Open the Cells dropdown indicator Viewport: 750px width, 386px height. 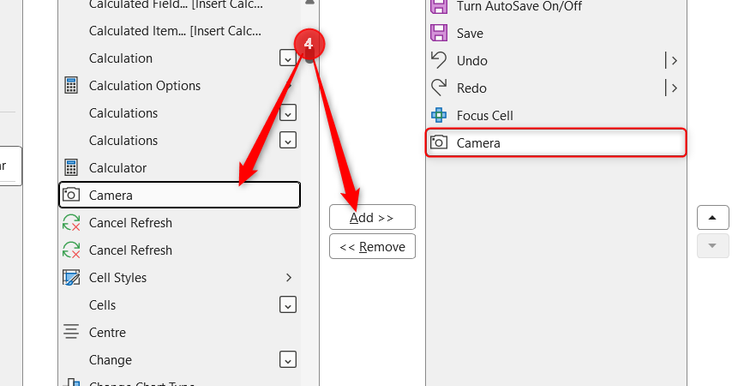pyautogui.click(x=287, y=305)
